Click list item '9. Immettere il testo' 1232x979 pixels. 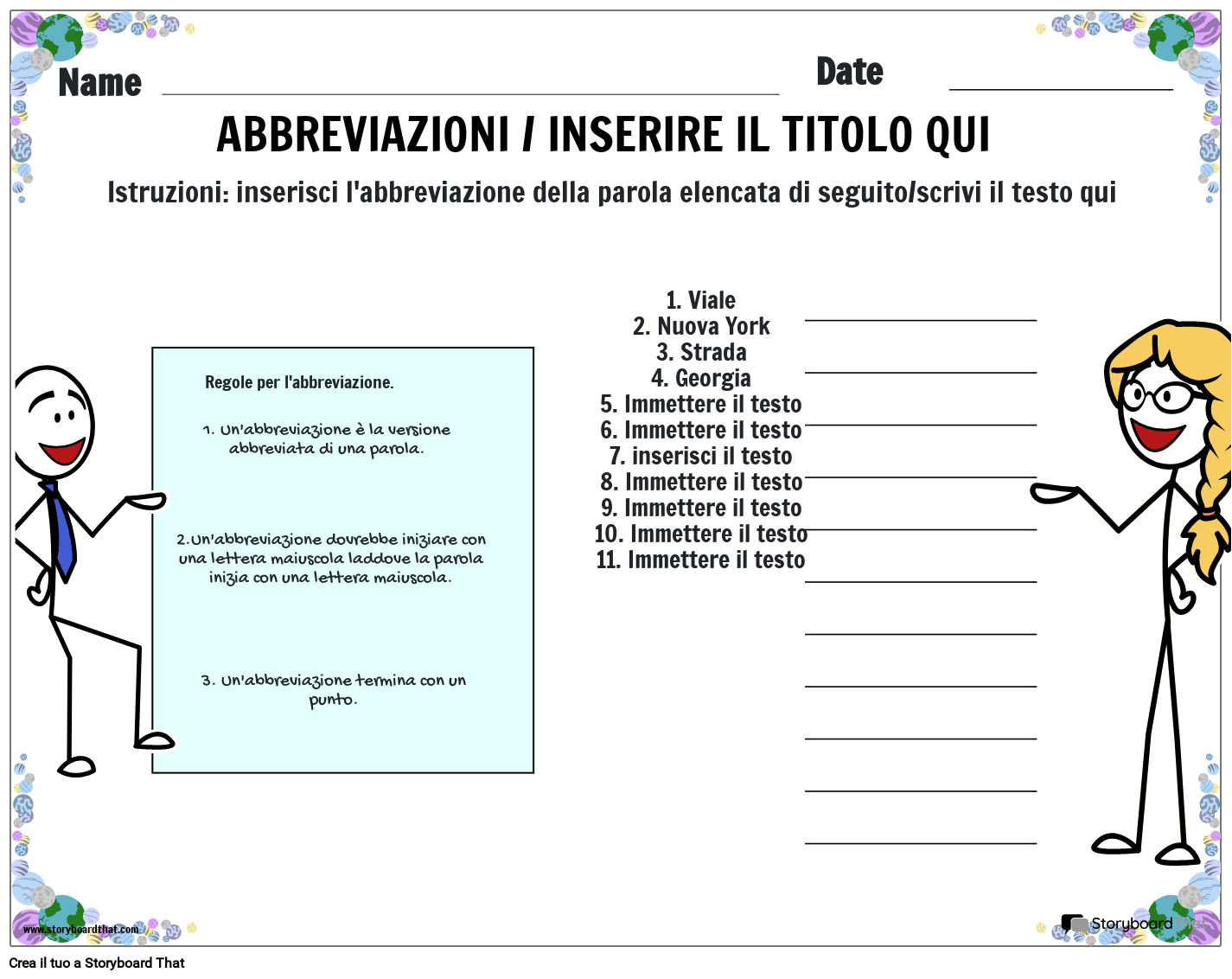coord(701,508)
